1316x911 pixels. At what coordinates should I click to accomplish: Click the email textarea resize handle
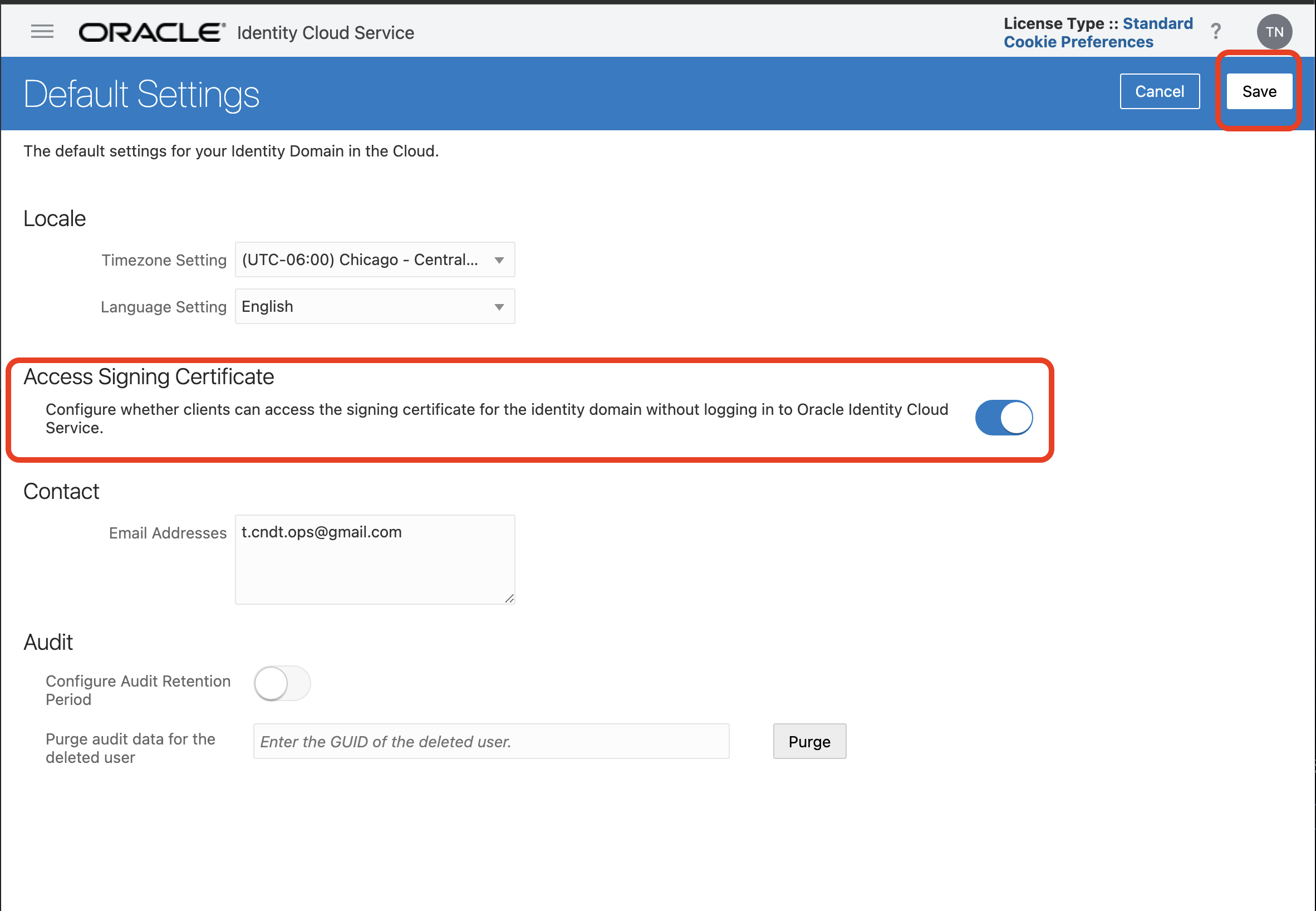509,598
